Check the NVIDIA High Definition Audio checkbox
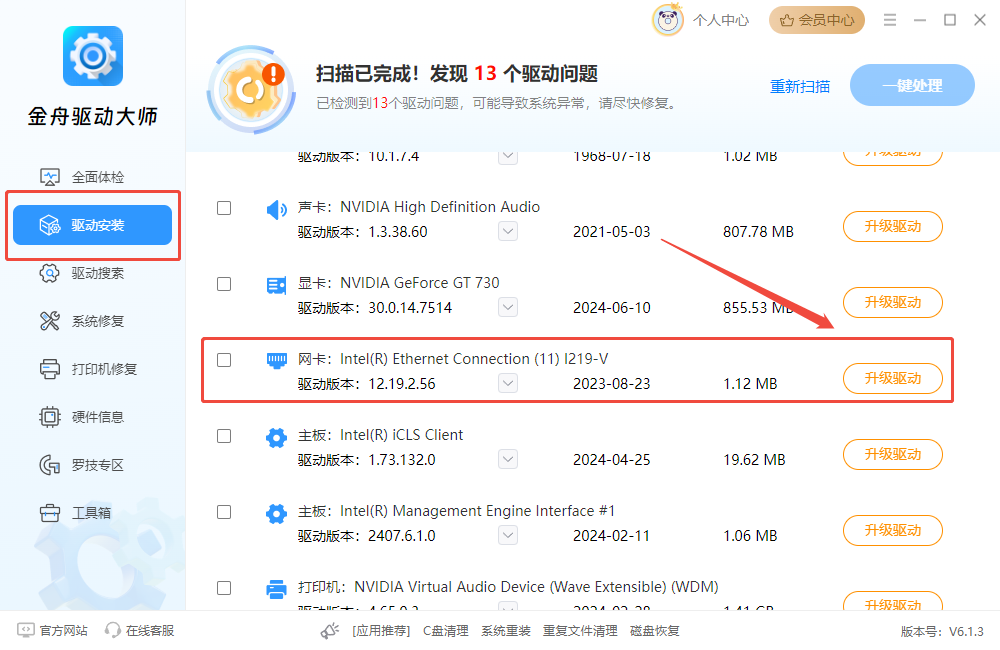 click(224, 208)
